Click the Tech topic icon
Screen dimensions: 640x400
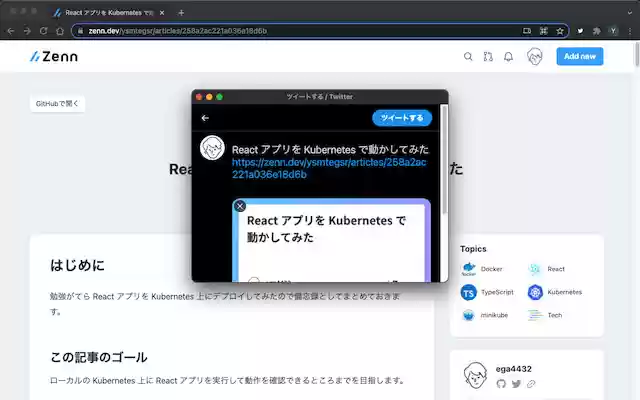point(535,315)
